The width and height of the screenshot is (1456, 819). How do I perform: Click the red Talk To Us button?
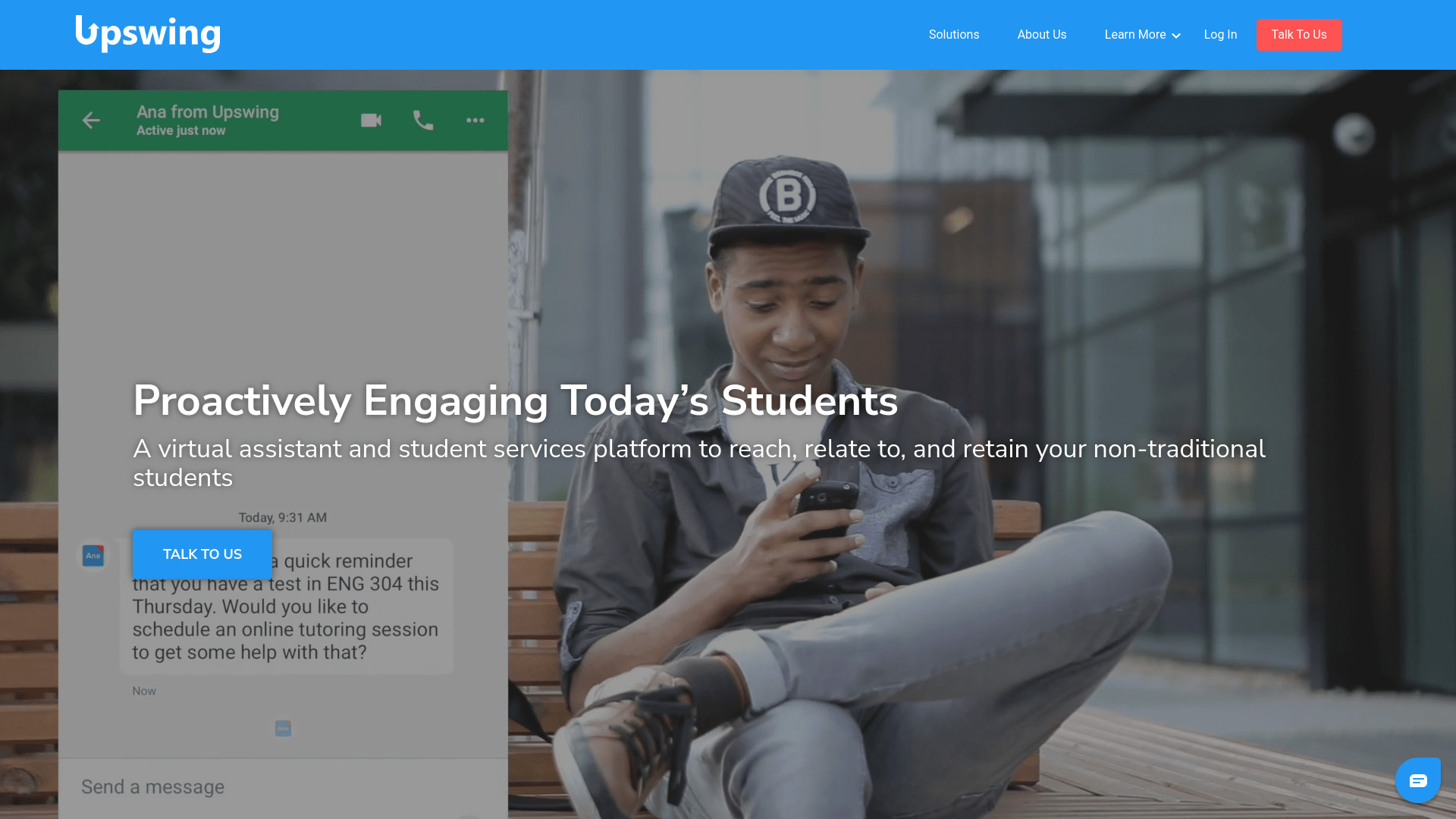1299,35
